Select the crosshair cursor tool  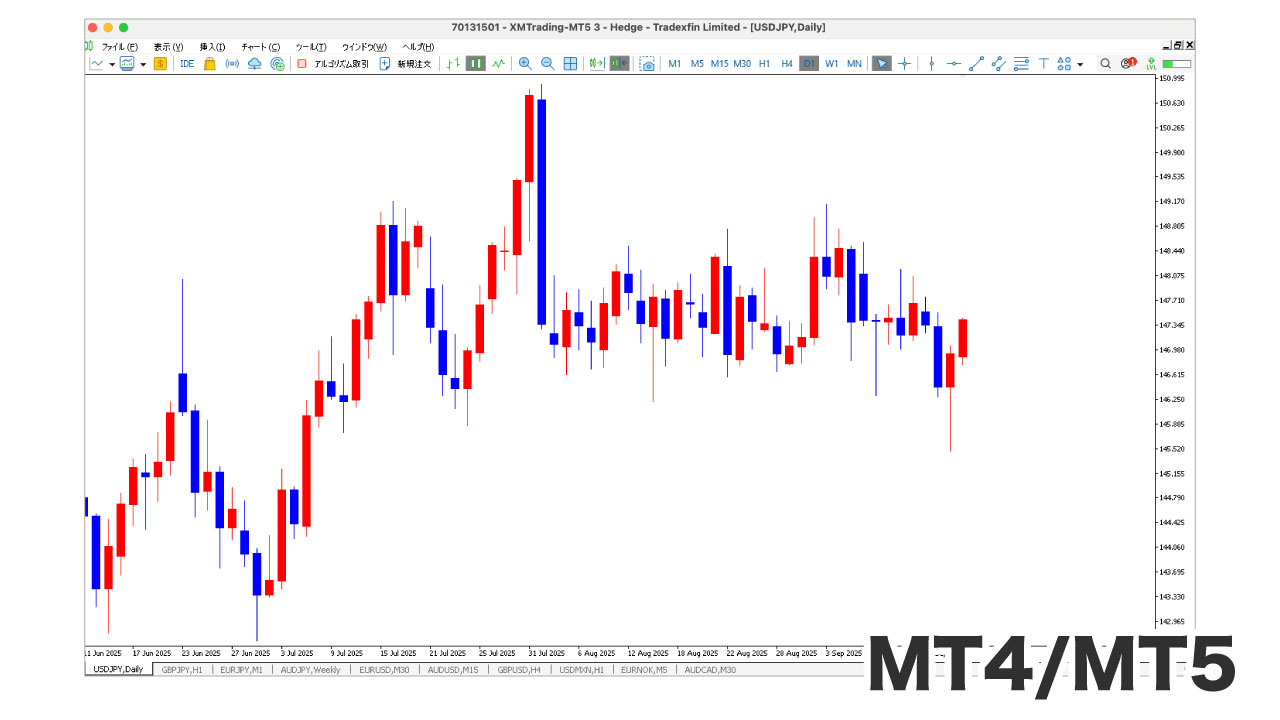point(904,64)
